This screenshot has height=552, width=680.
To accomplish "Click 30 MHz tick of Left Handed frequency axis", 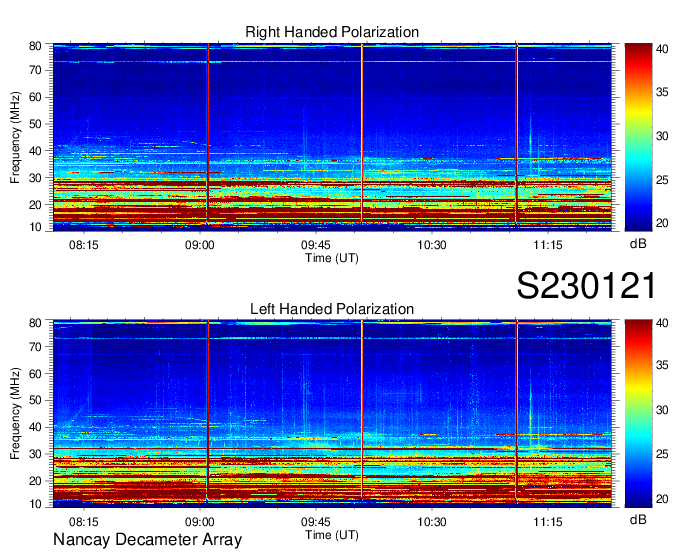I will [35, 454].
